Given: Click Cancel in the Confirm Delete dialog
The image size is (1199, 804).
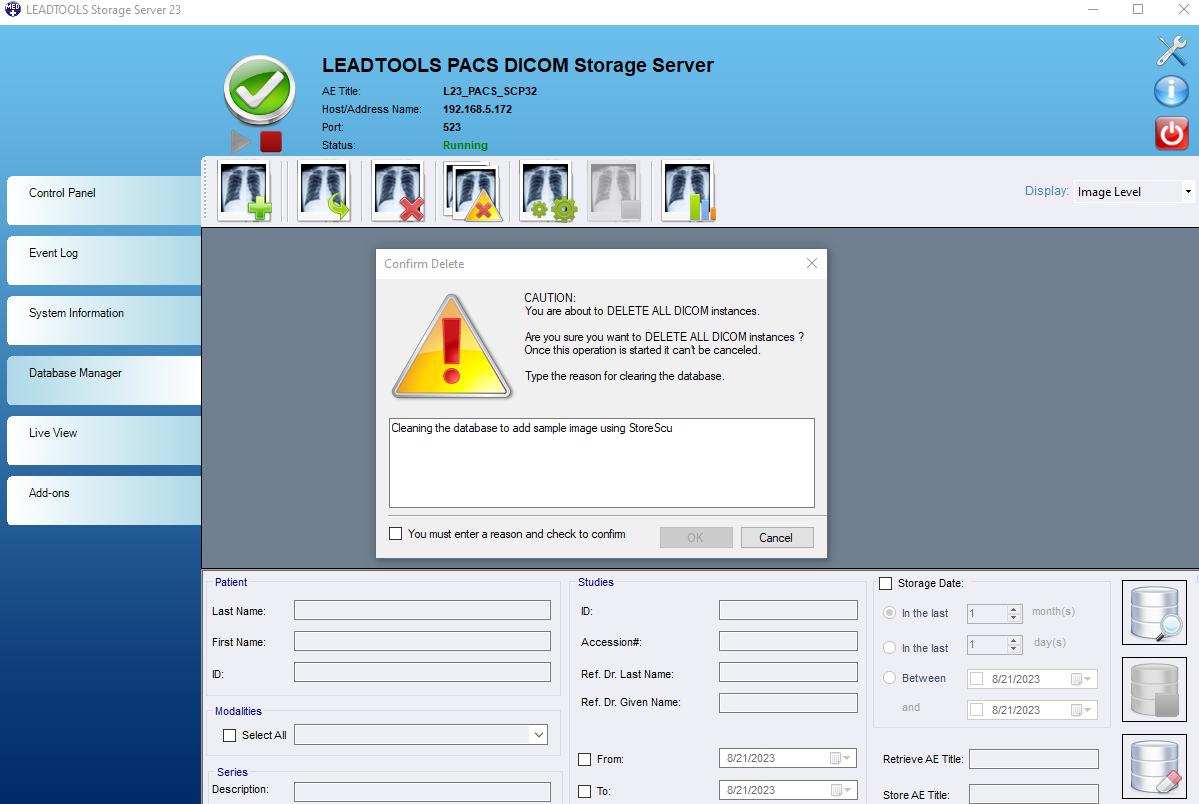Looking at the screenshot, I should click(x=777, y=537).
